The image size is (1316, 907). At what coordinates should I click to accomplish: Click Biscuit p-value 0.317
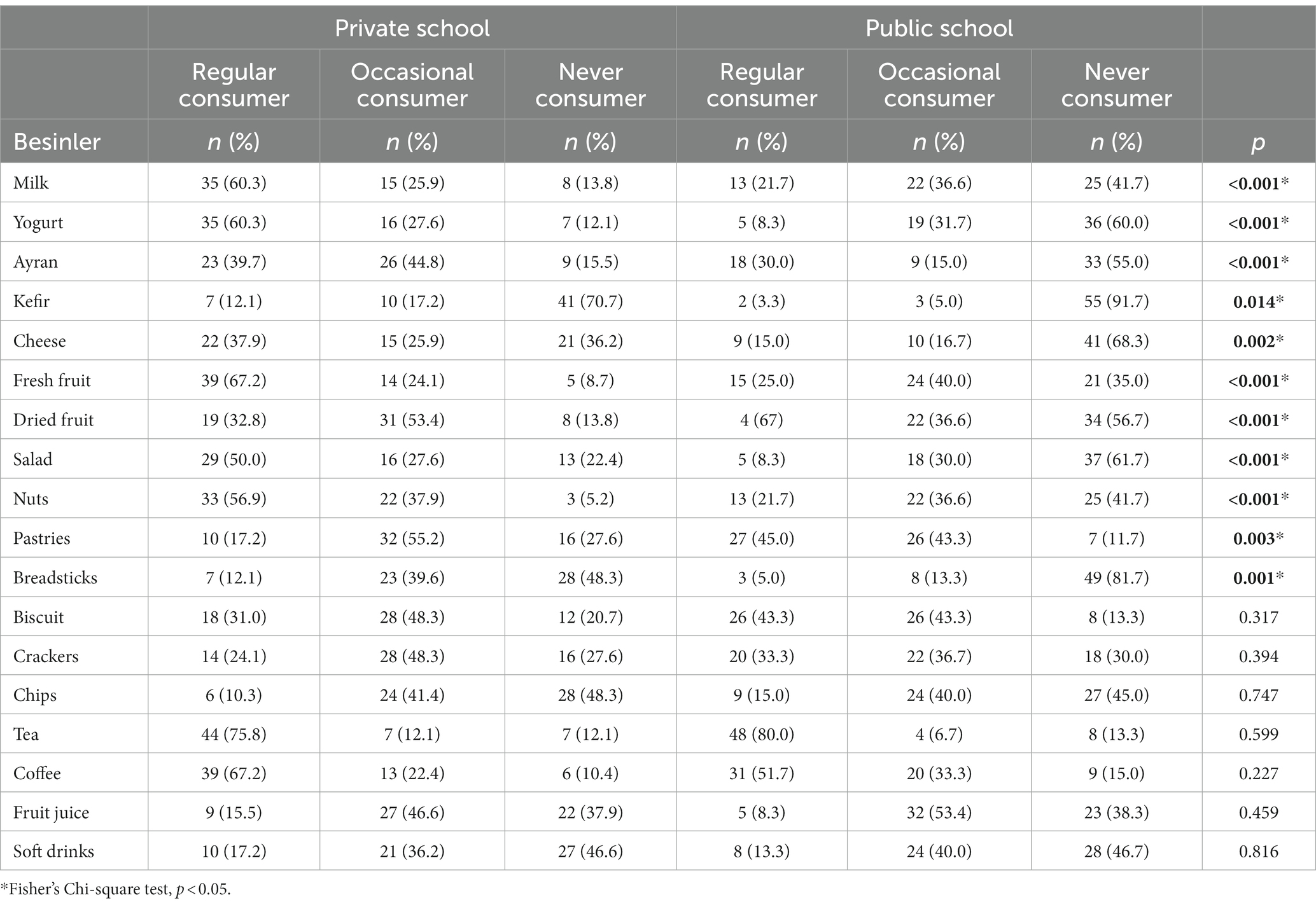(x=1259, y=617)
